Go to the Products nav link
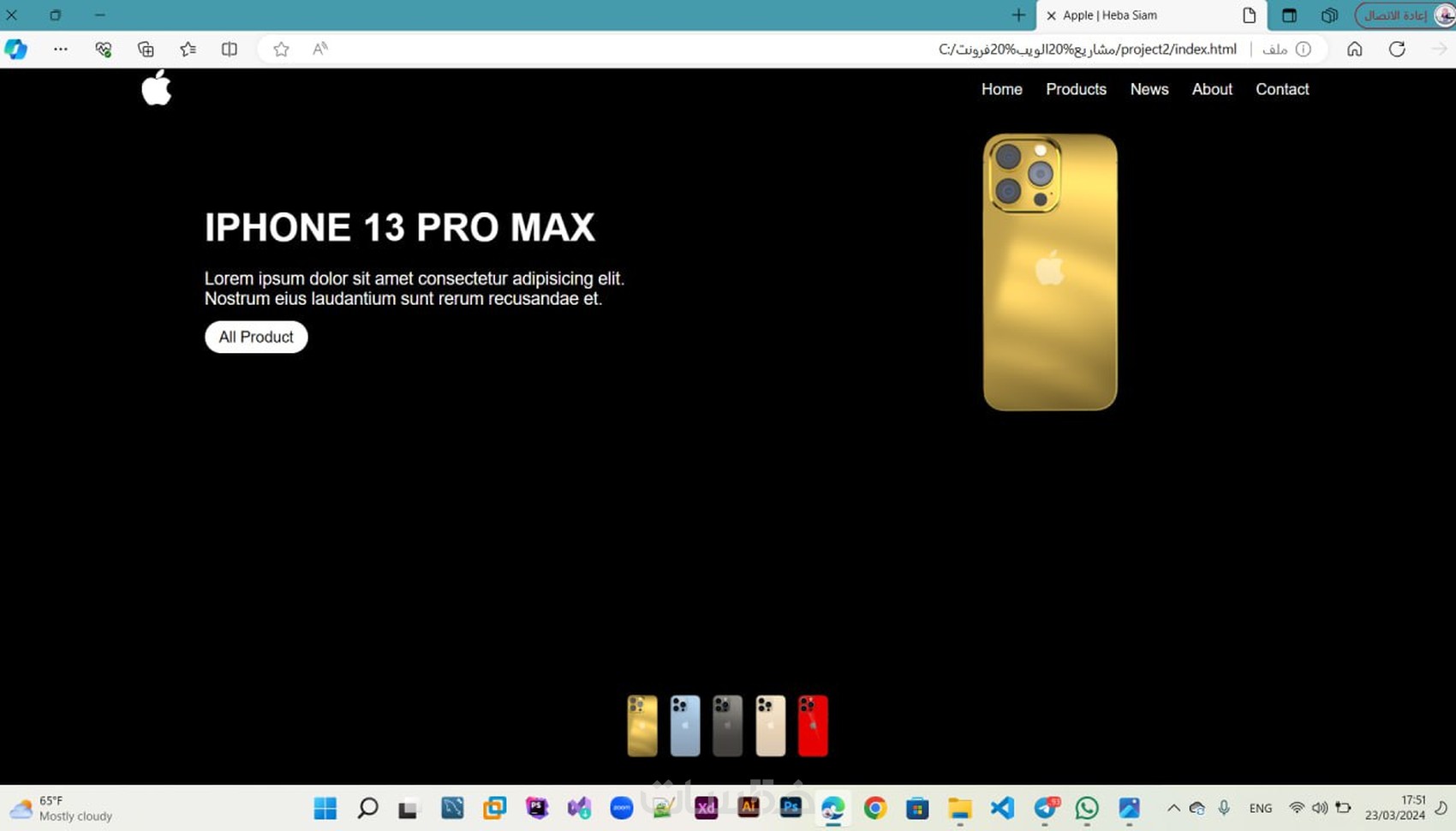 [x=1076, y=89]
